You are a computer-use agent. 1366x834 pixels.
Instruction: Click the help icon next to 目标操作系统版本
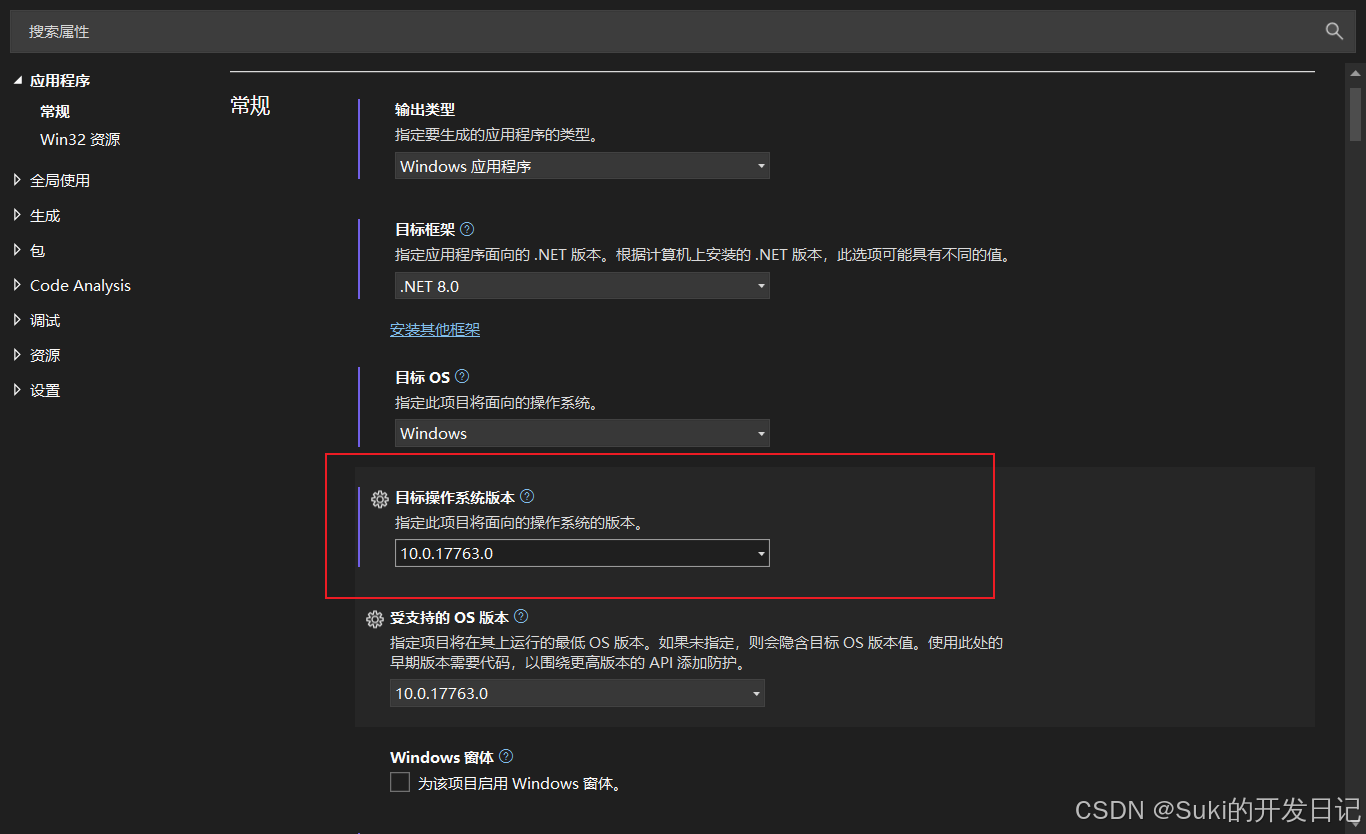tap(527, 496)
